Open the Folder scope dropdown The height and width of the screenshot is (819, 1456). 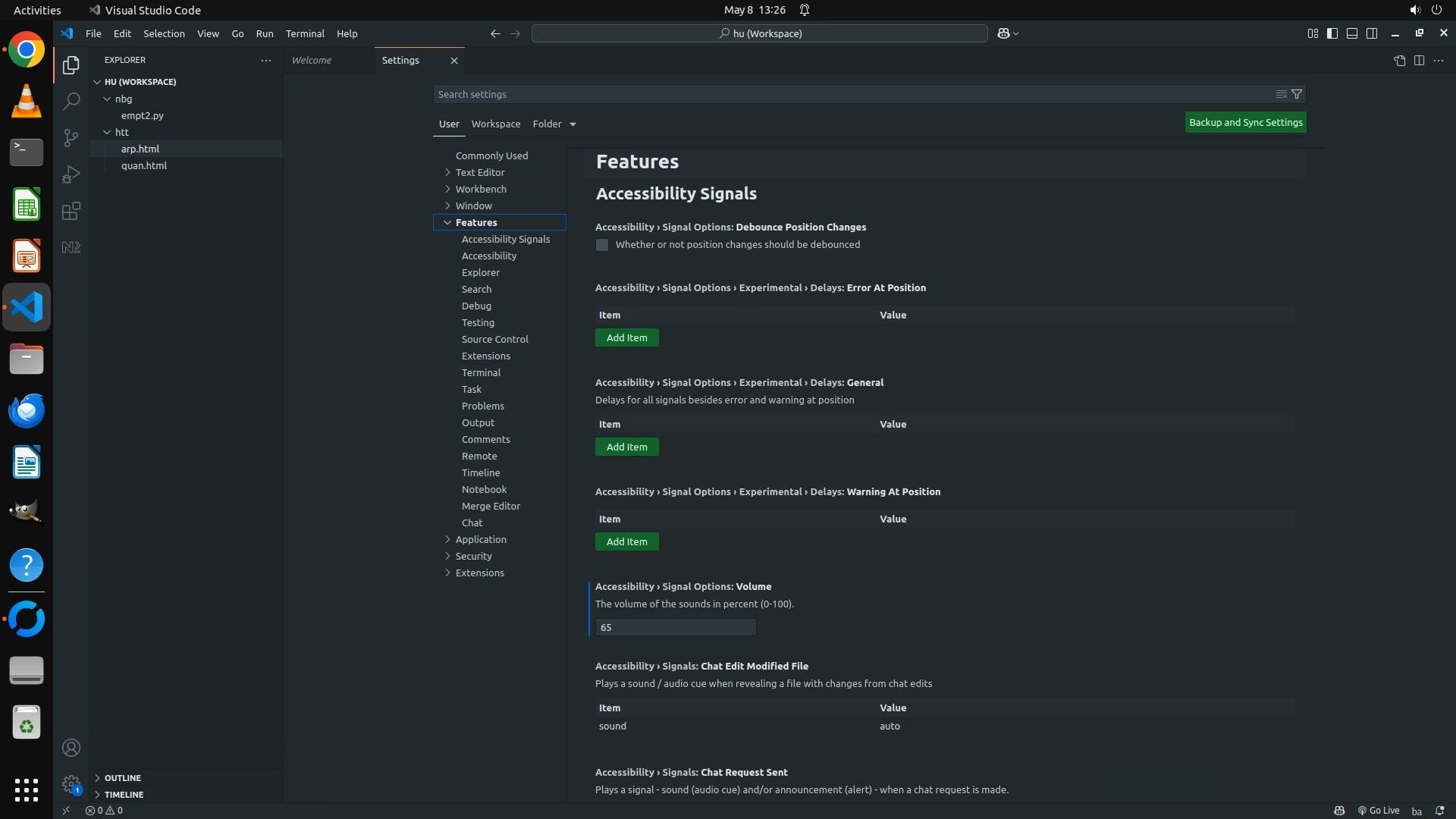[x=554, y=124]
